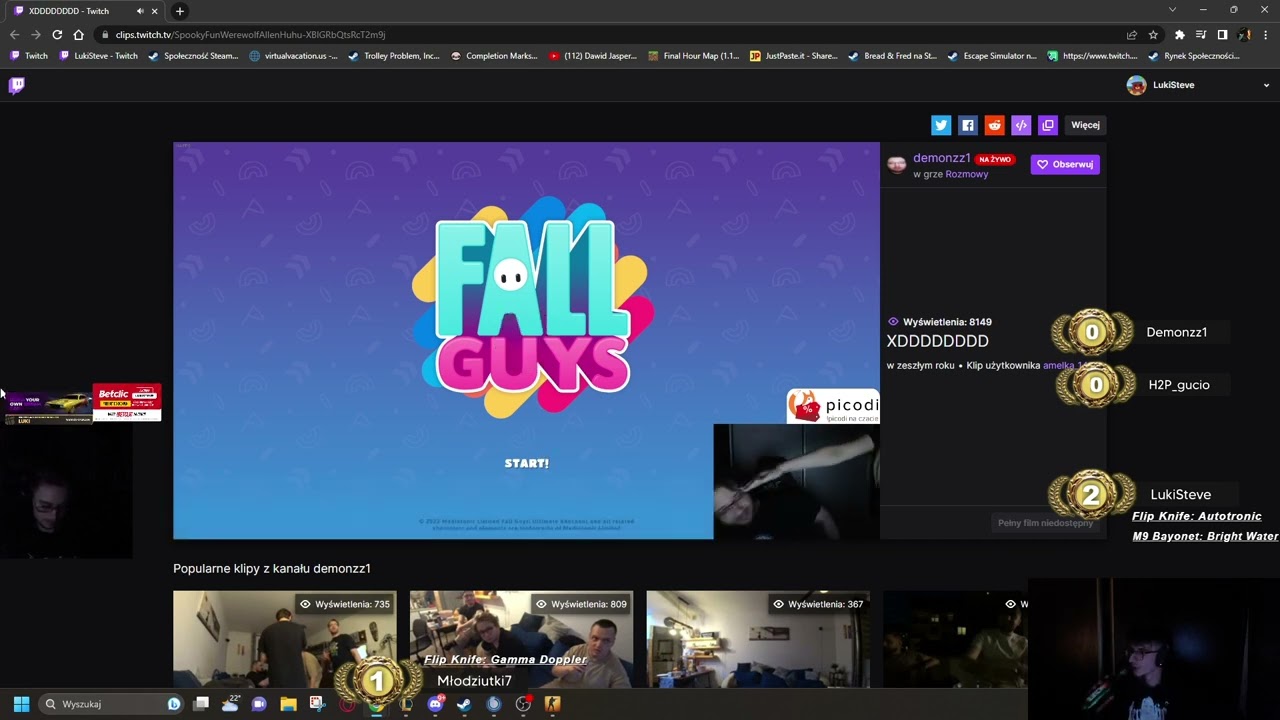Open the clip with 735 views
This screenshot has height=720, width=1280.
[x=284, y=639]
